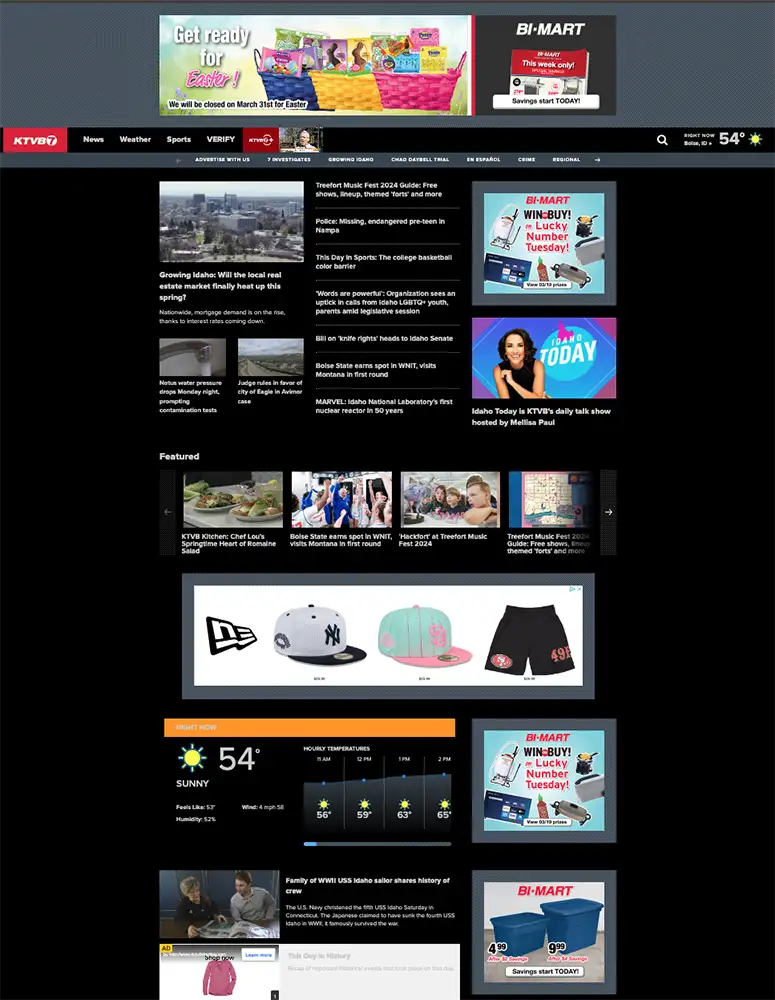
Task: Open the search magnifier icon
Action: pos(662,140)
